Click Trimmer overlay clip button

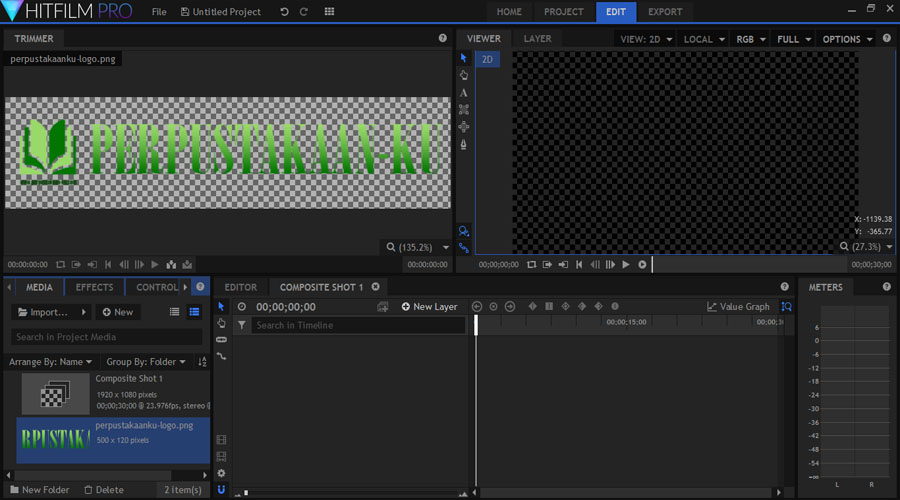pyautogui.click(x=187, y=265)
